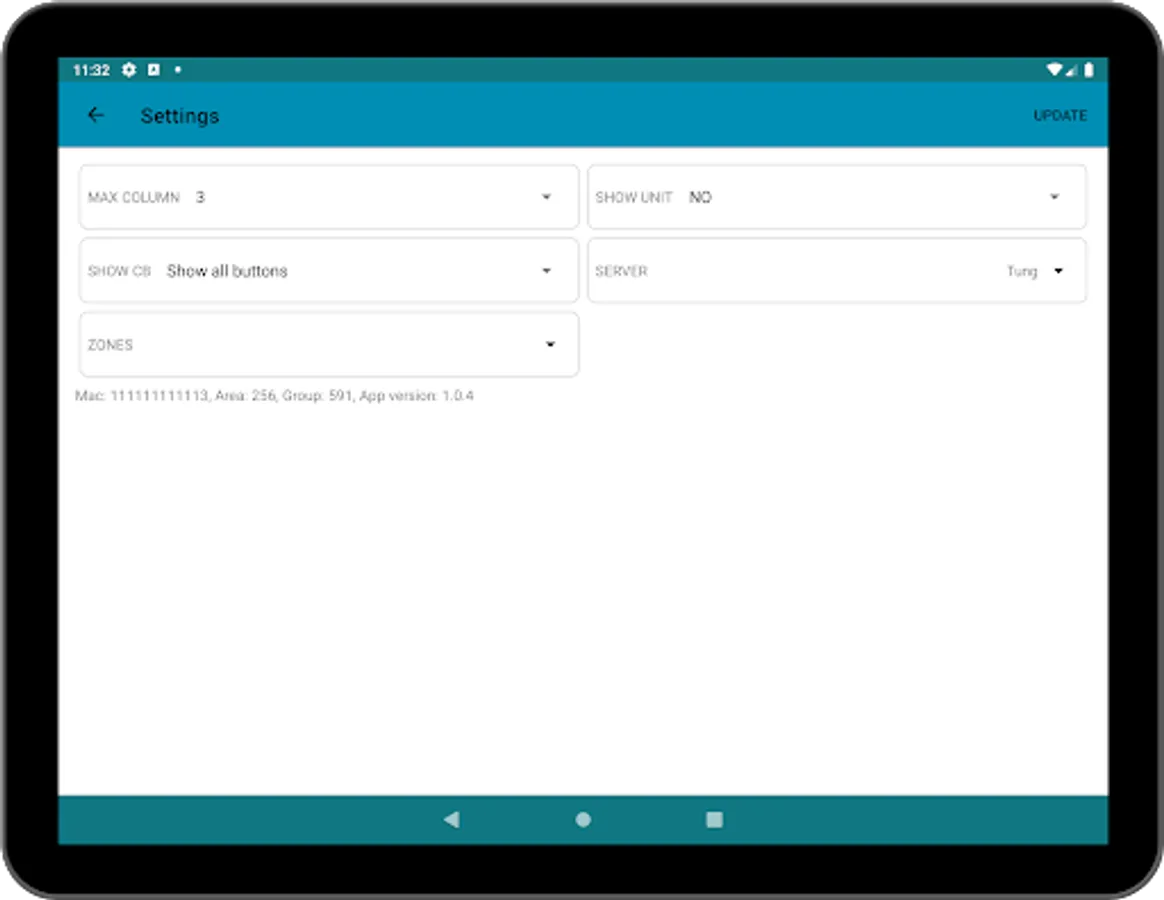The image size is (1164, 900).
Task: Click the 11:32 clock in status bar
Action: tap(91, 70)
